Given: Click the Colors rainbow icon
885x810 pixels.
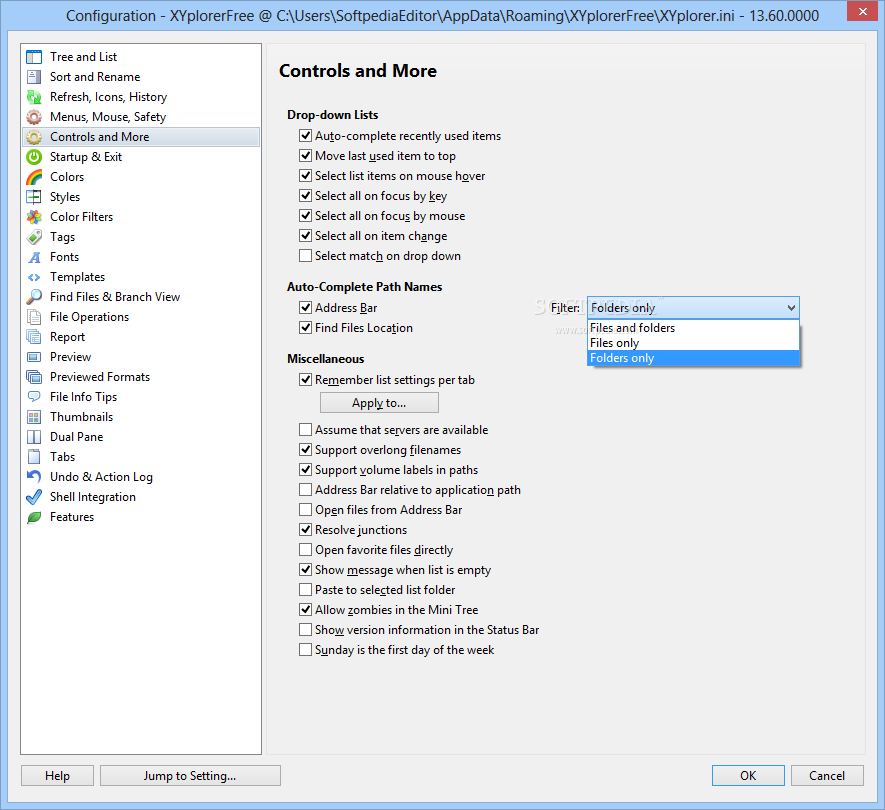Looking at the screenshot, I should (x=34, y=177).
